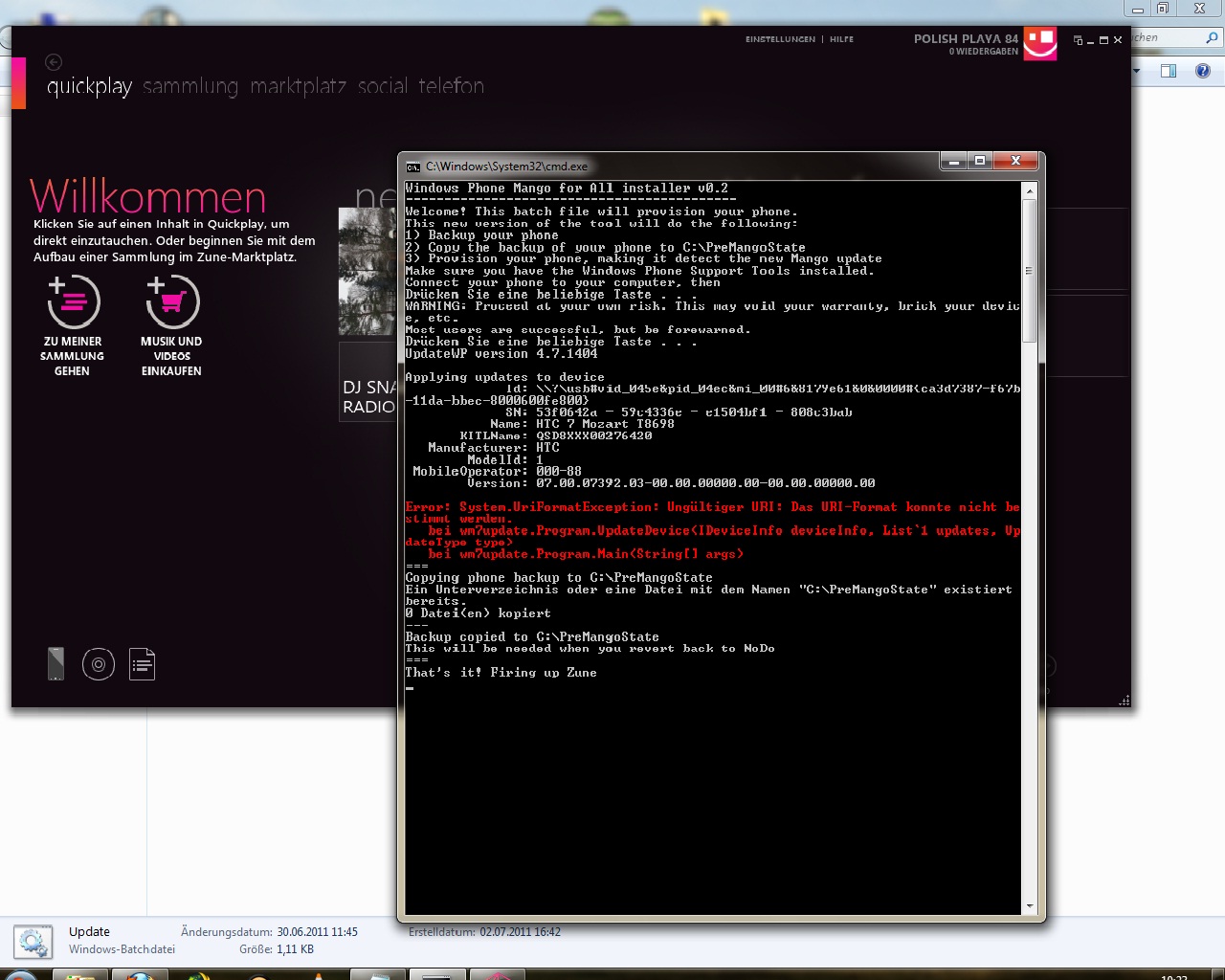1225x980 pixels.
Task: Click the Update batch file icon in details pane
Action: coord(33,942)
